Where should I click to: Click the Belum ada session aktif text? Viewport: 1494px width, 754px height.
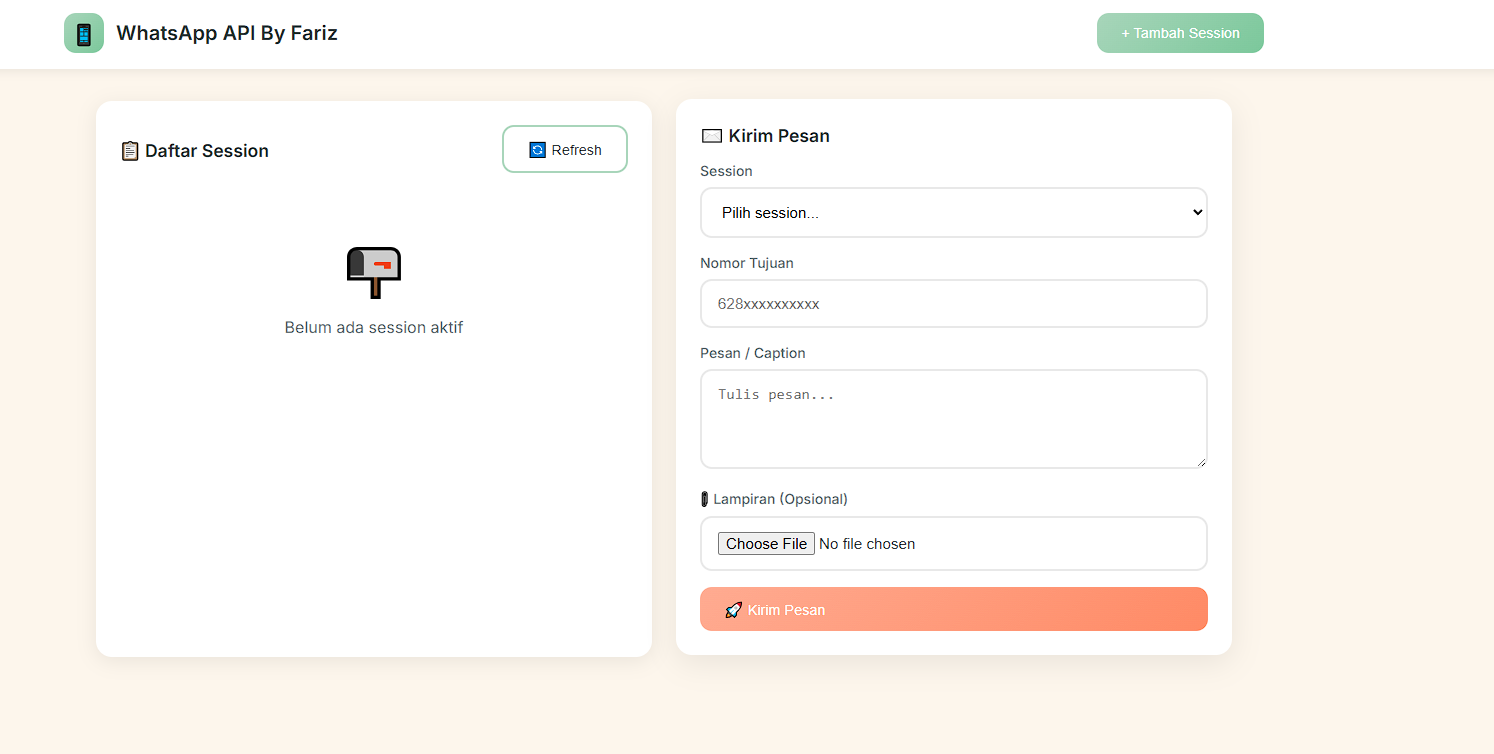374,328
